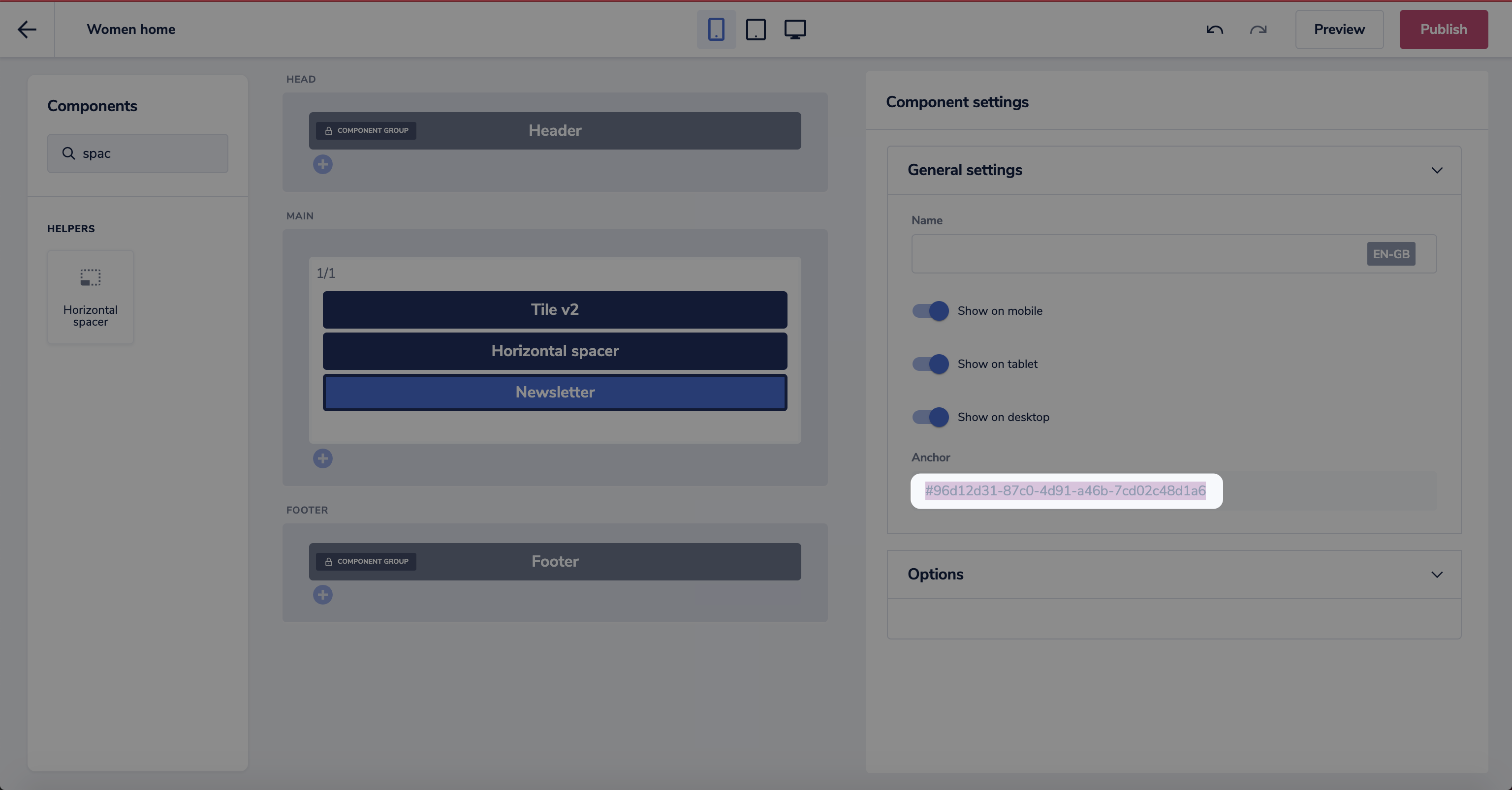Click the Publish button
The width and height of the screenshot is (1512, 790).
(x=1443, y=30)
